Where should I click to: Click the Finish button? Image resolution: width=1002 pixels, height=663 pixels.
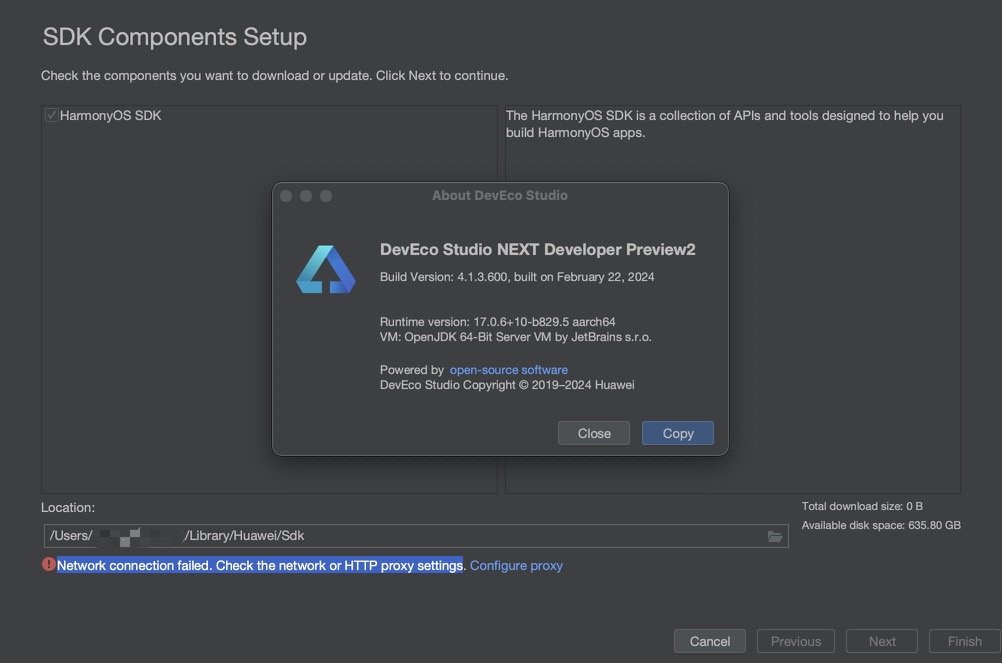coord(964,641)
